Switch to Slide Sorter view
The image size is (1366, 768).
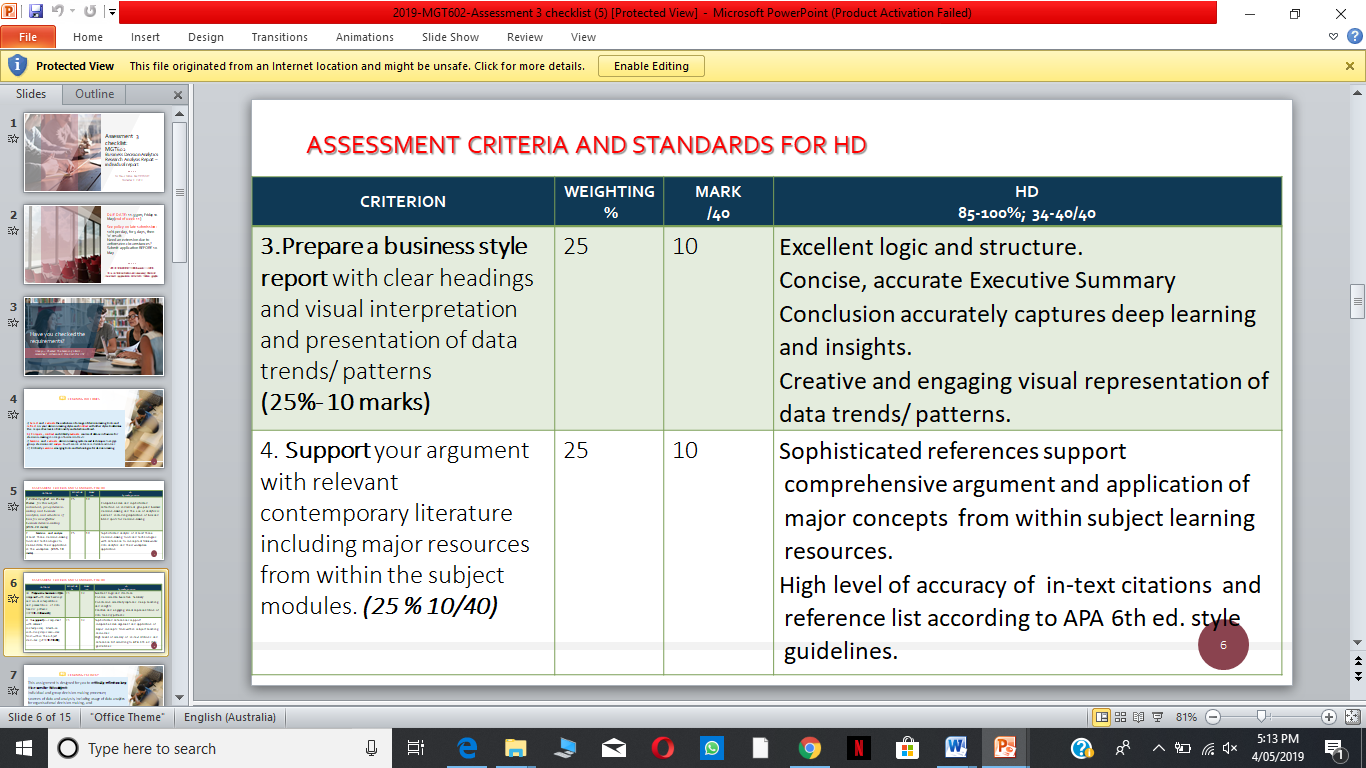coord(1121,717)
